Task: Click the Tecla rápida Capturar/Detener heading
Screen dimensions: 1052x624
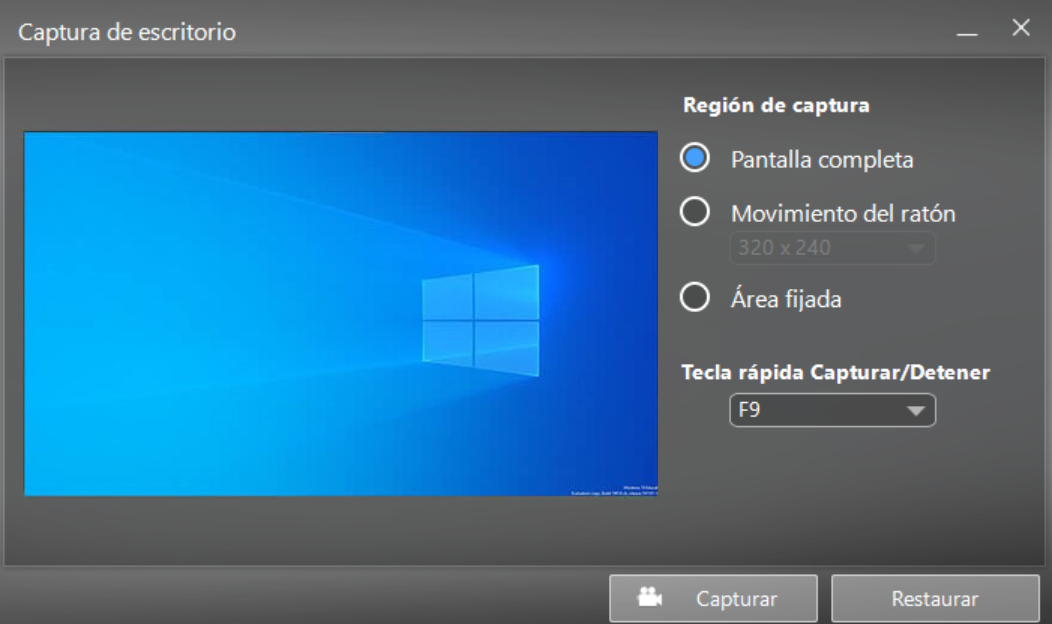Action: click(x=836, y=372)
